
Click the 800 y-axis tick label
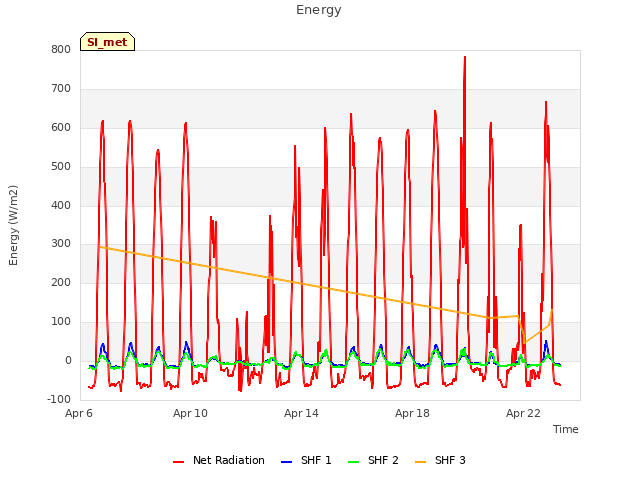click(x=61, y=50)
